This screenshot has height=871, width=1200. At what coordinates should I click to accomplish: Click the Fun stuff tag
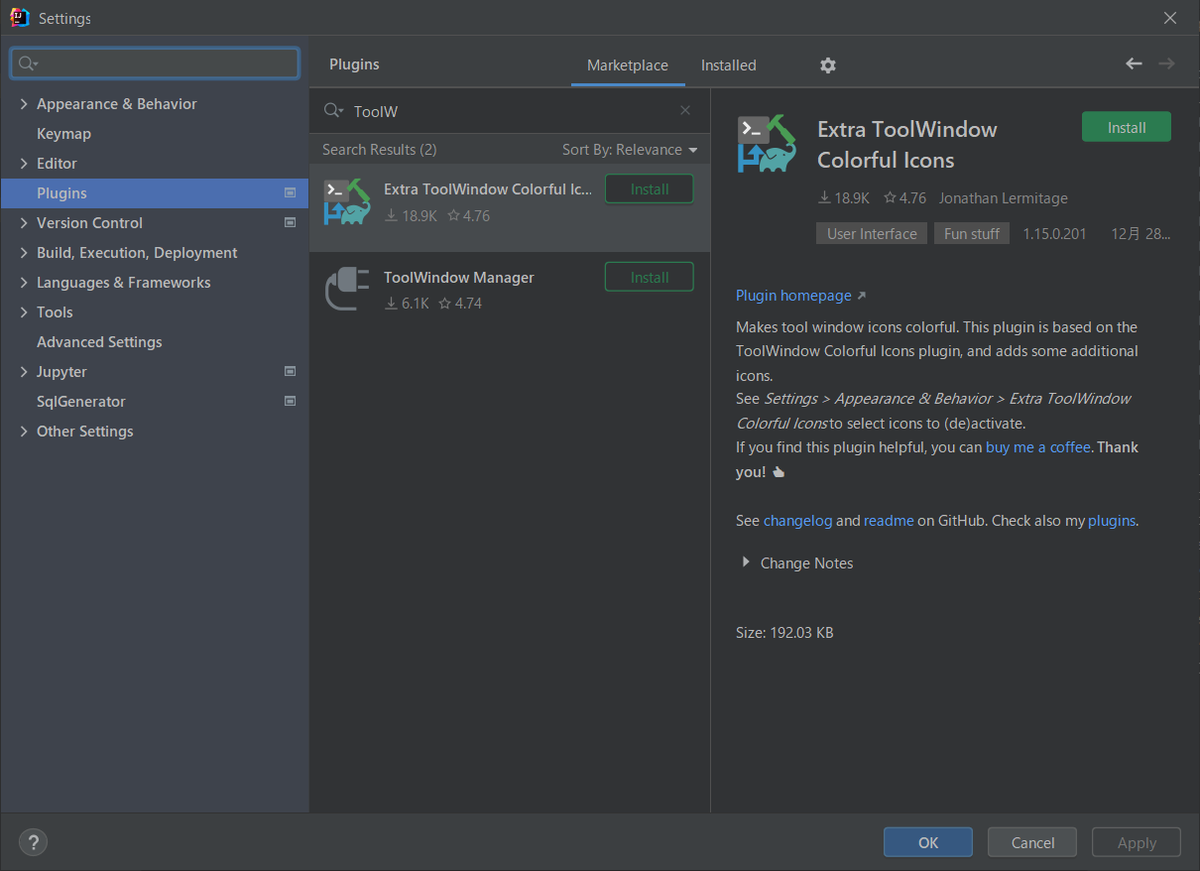972,233
